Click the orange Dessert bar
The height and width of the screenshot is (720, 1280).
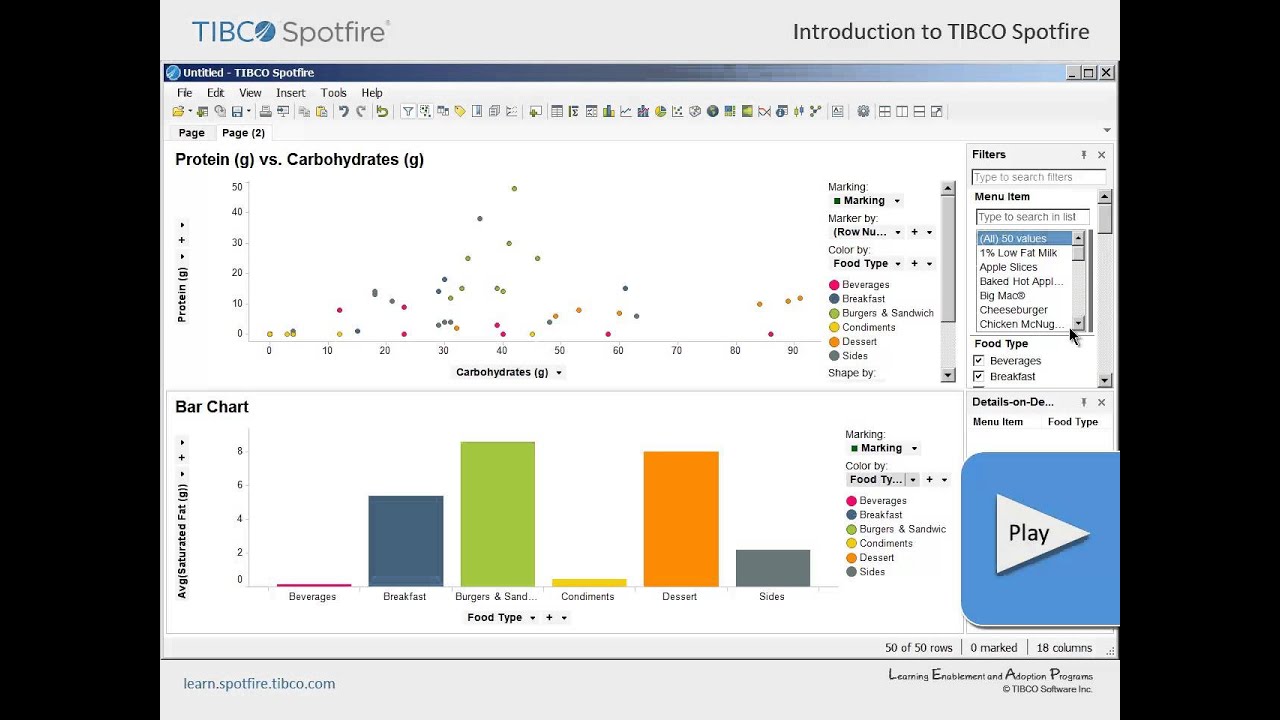click(x=681, y=519)
